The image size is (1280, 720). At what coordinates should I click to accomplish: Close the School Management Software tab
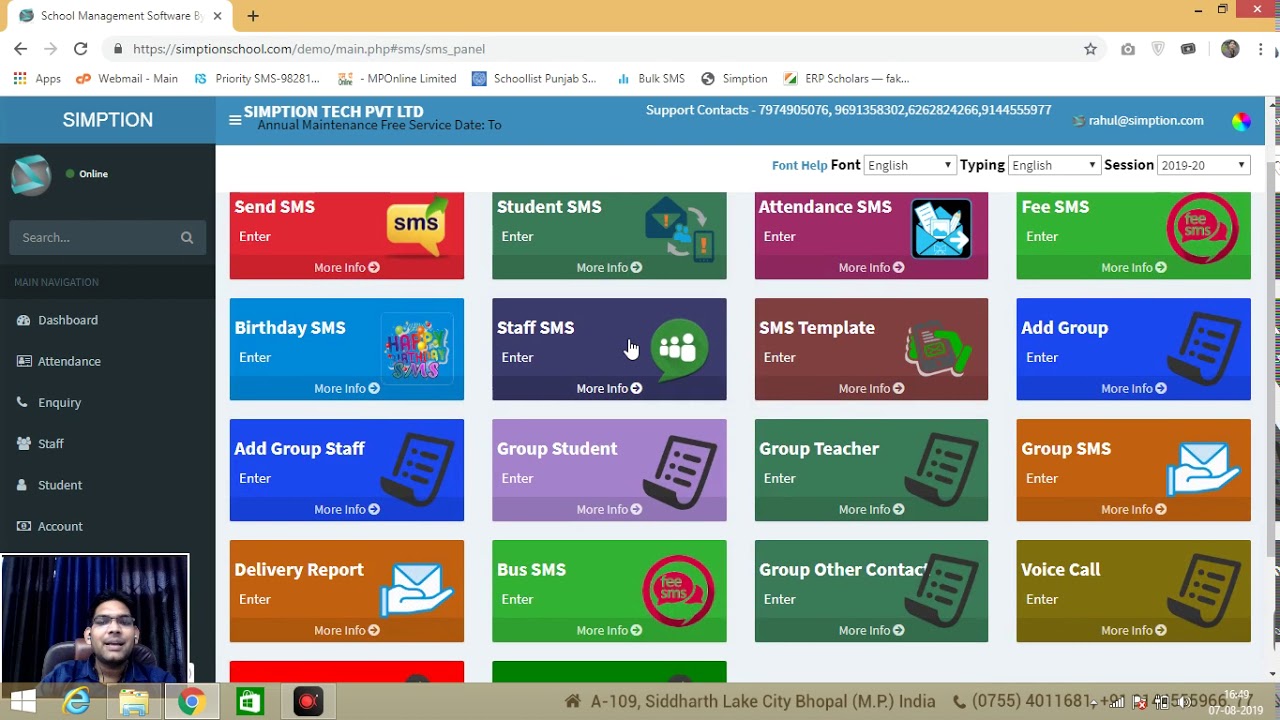(217, 16)
